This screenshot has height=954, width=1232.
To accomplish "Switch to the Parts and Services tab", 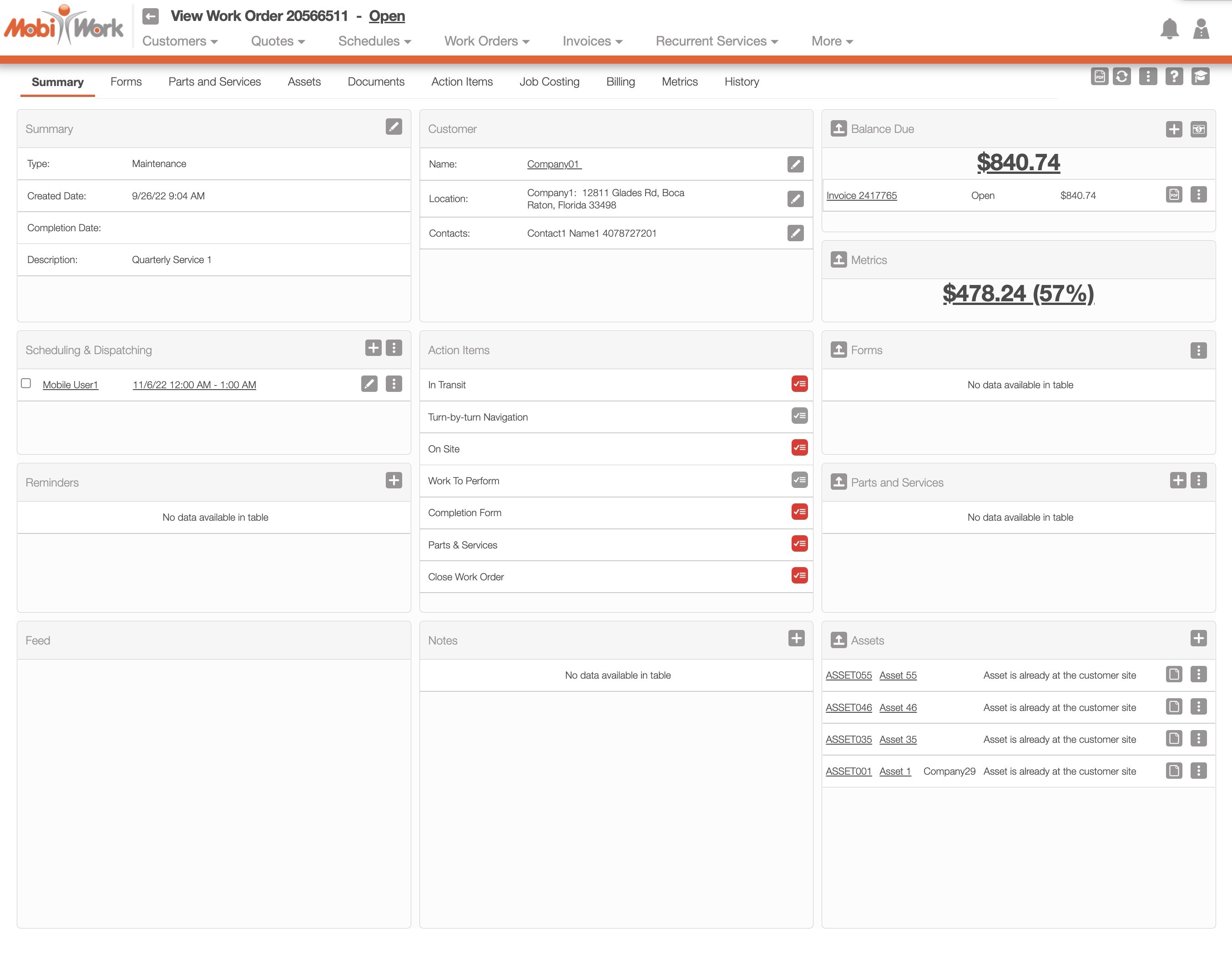I will [214, 82].
